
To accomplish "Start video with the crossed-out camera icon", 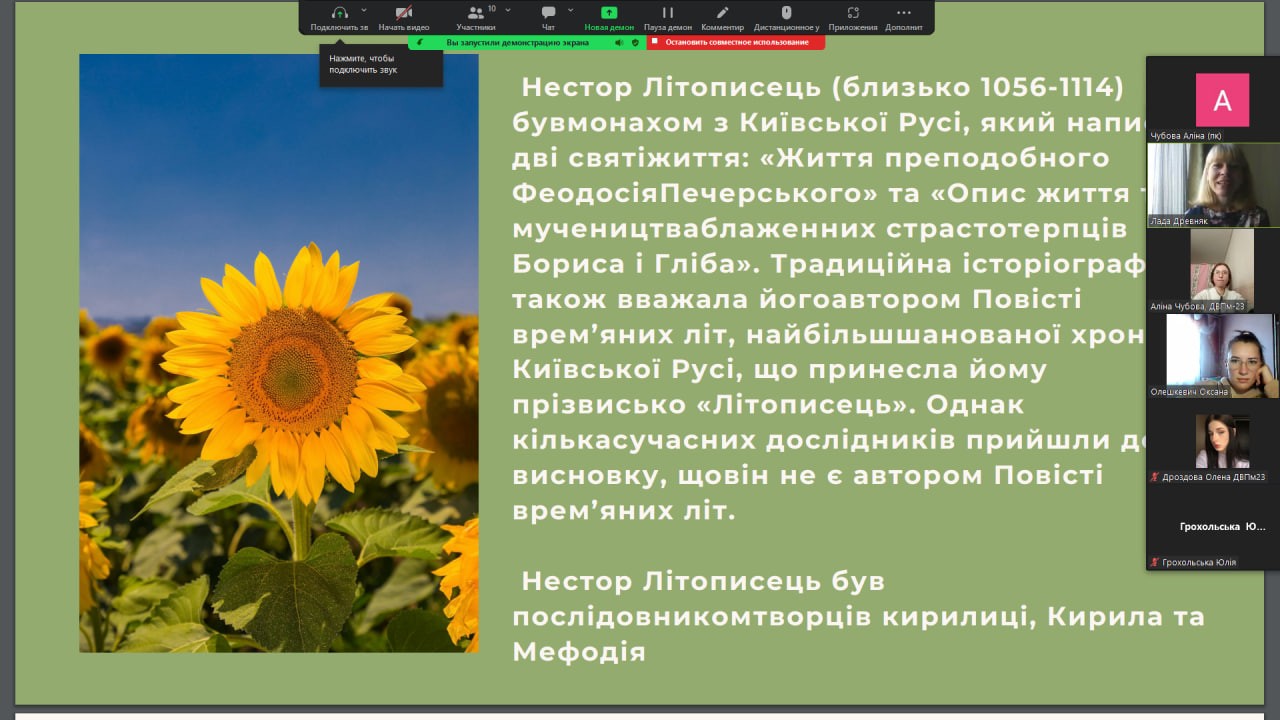I will 404,13.
